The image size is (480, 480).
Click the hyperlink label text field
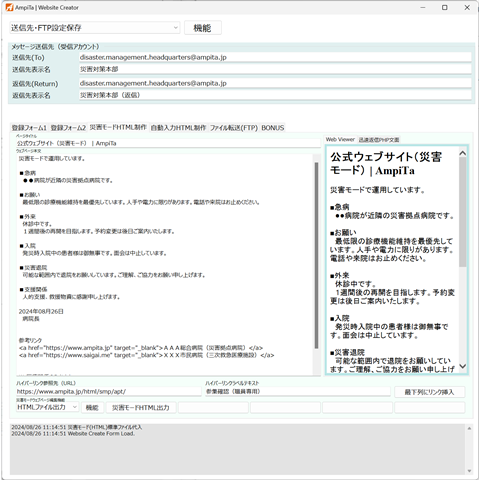click(x=298, y=392)
